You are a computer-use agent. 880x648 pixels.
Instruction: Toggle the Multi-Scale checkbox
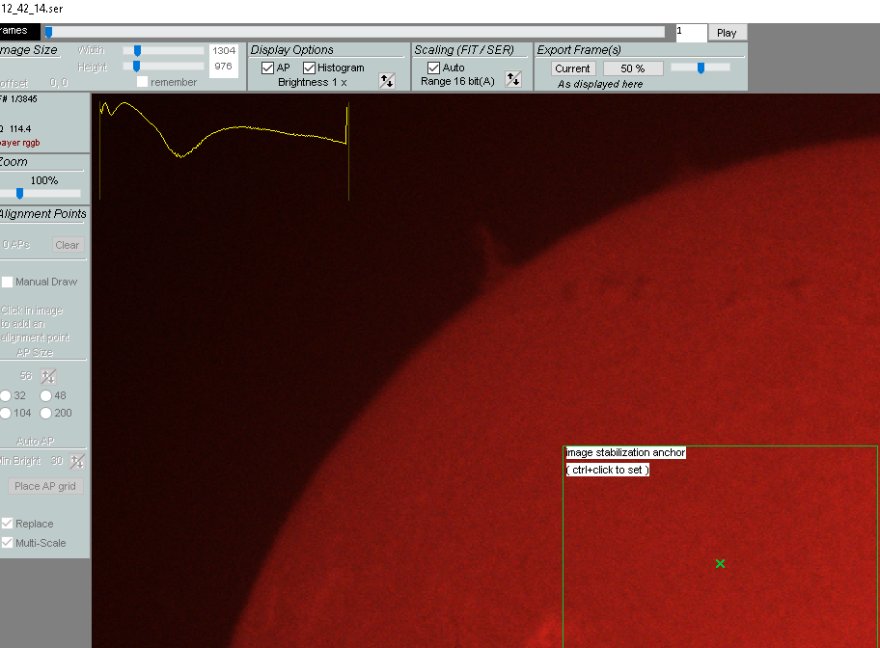pyautogui.click(x=7, y=542)
